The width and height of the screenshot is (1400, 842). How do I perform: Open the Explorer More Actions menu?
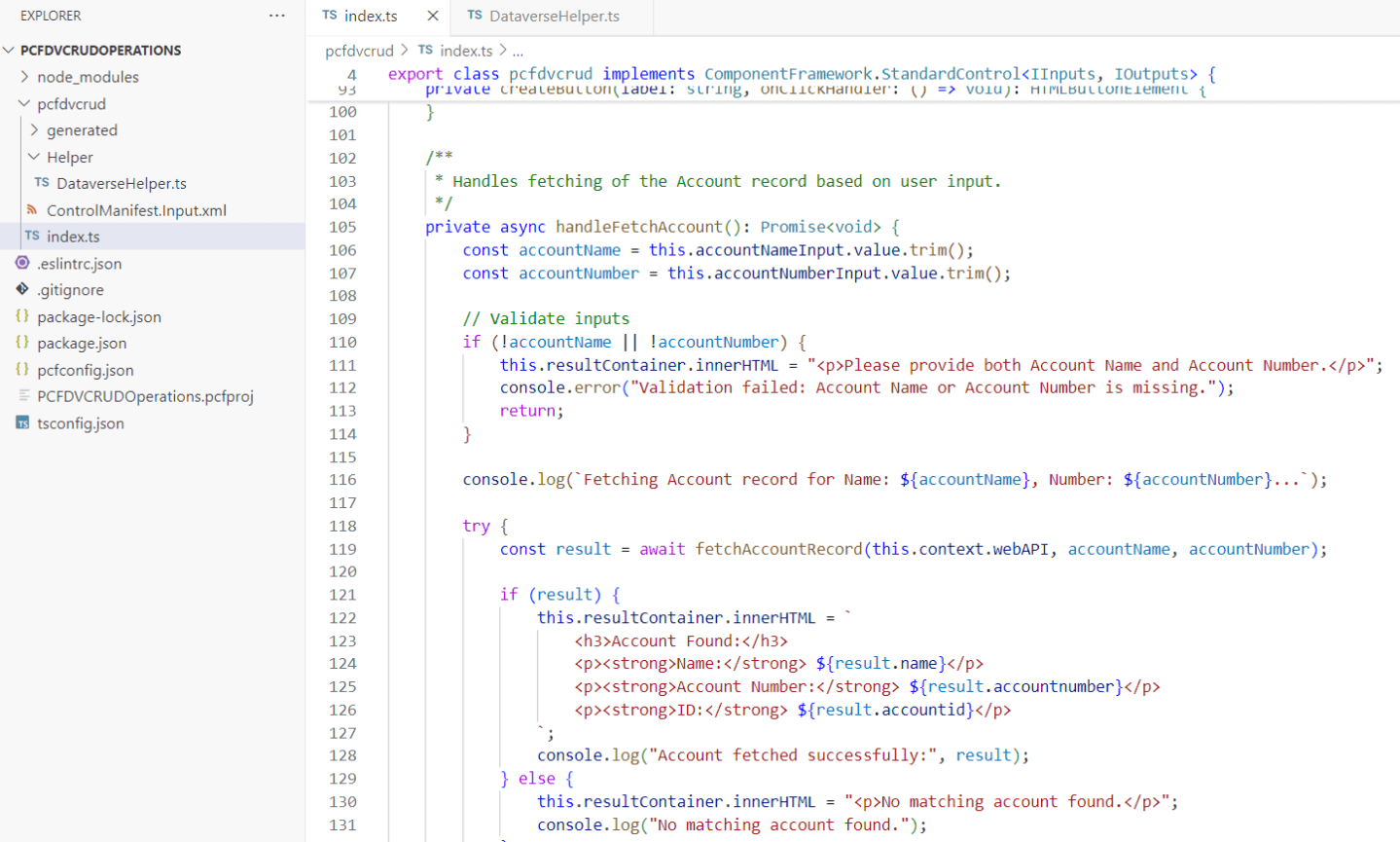pos(276,15)
